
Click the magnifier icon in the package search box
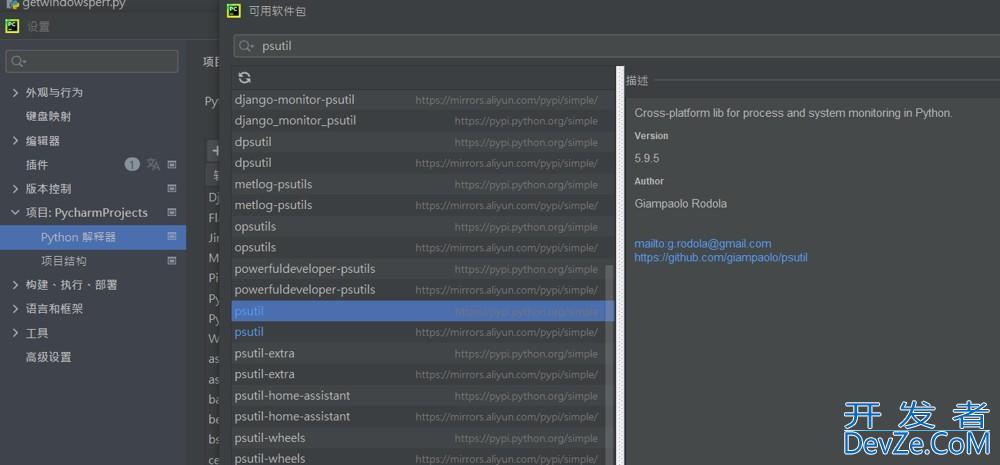click(247, 47)
